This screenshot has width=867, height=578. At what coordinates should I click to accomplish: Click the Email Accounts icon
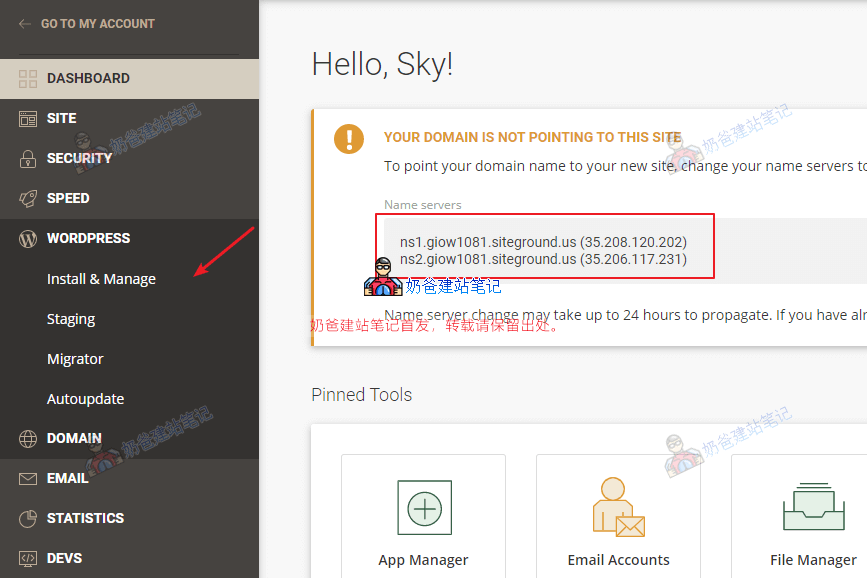618,507
